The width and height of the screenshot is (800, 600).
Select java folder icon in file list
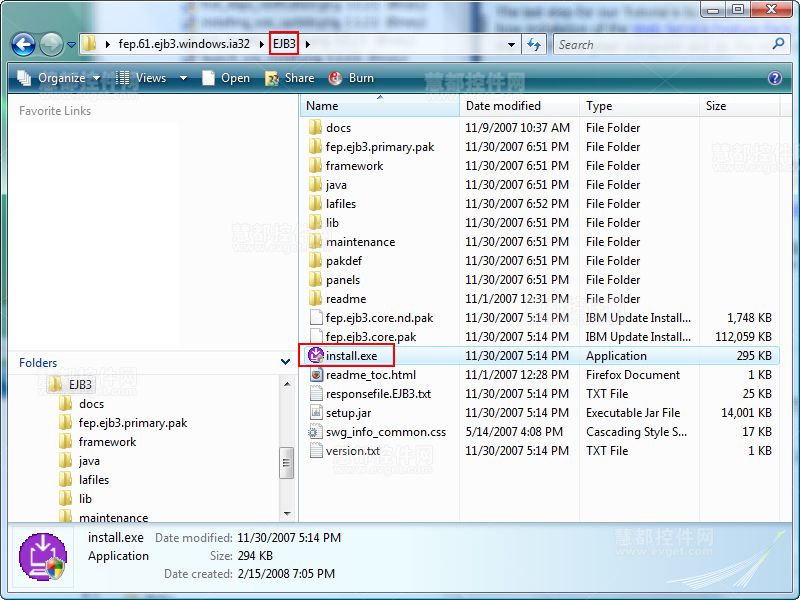point(315,184)
